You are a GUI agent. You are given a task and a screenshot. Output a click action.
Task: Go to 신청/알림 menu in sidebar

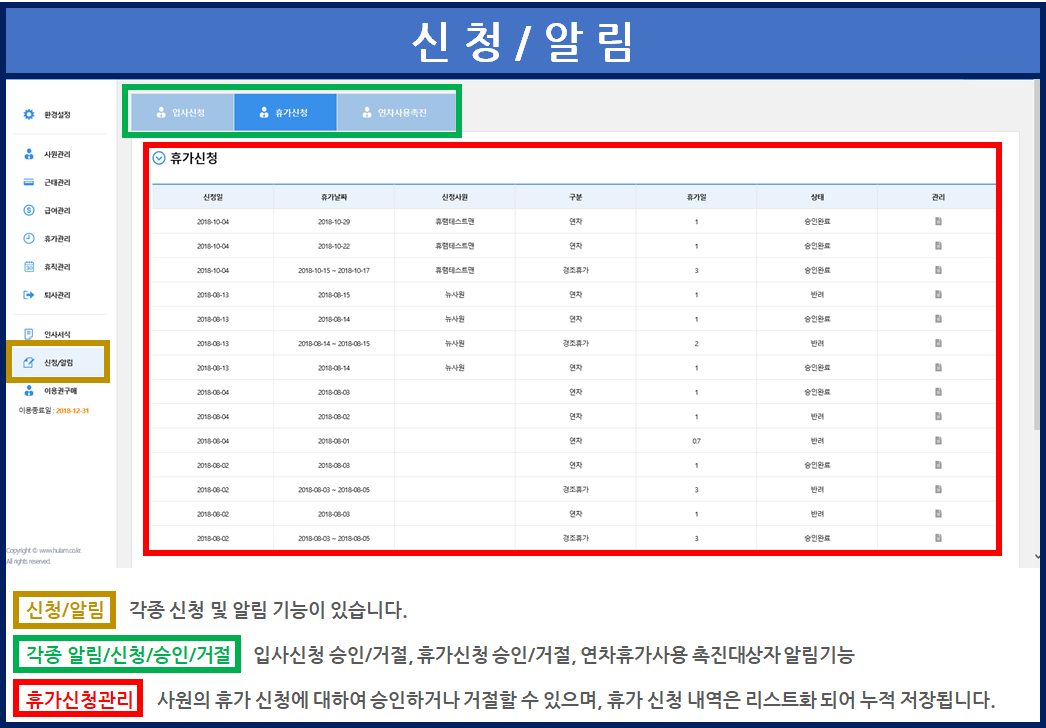(x=58, y=362)
